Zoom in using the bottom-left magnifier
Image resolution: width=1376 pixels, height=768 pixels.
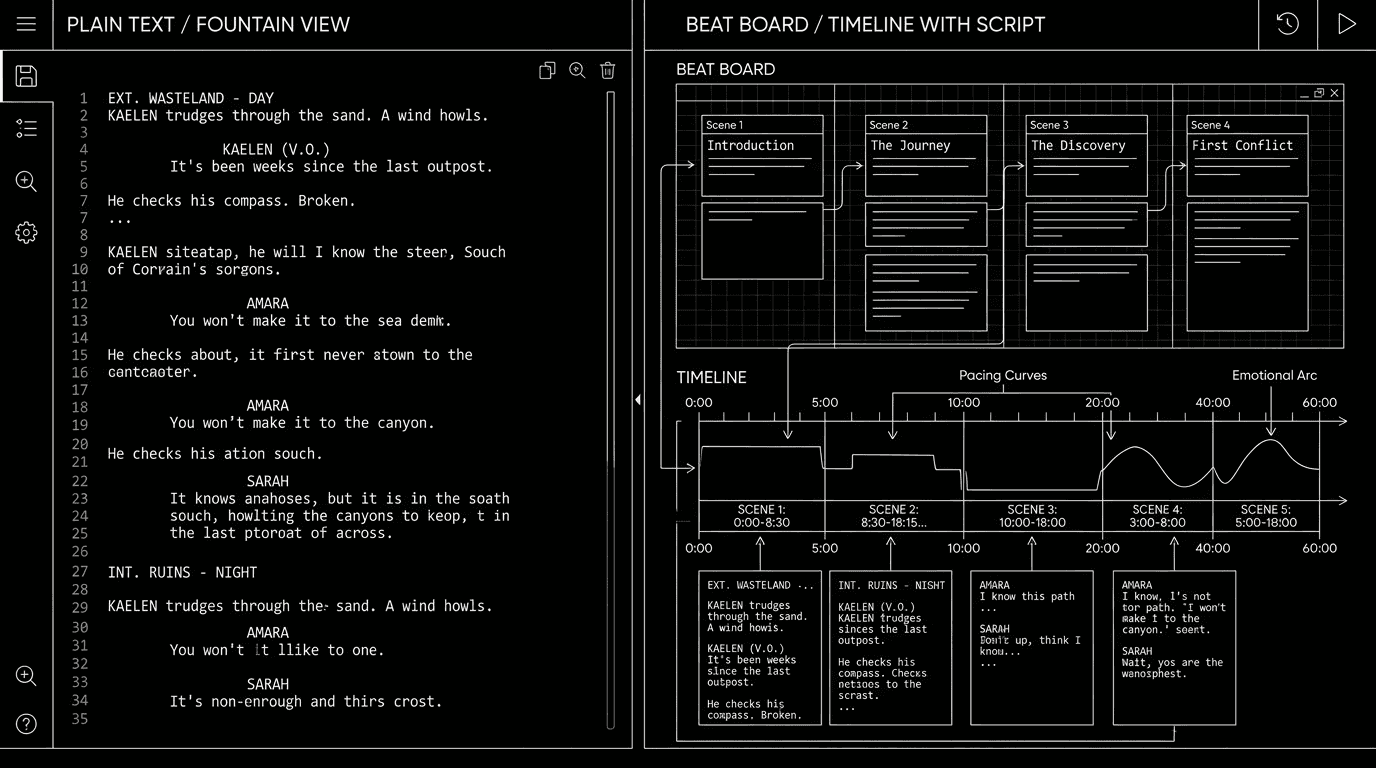(x=26, y=676)
